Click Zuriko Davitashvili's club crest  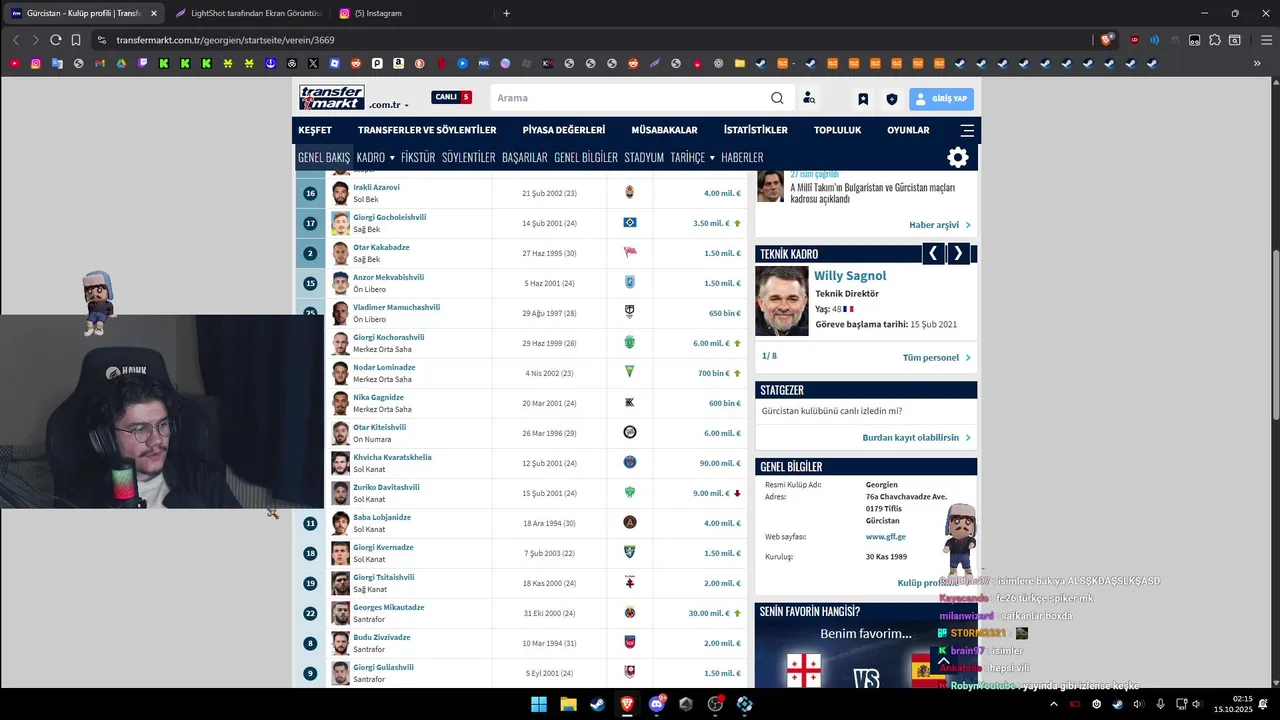(x=629, y=492)
